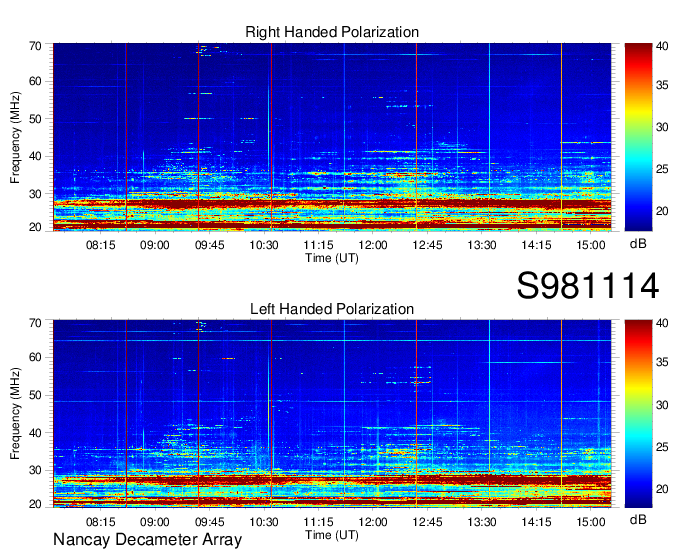Click the 10:30 time tick of Right Handed plot
The height and width of the screenshot is (552, 680).
pos(264,245)
